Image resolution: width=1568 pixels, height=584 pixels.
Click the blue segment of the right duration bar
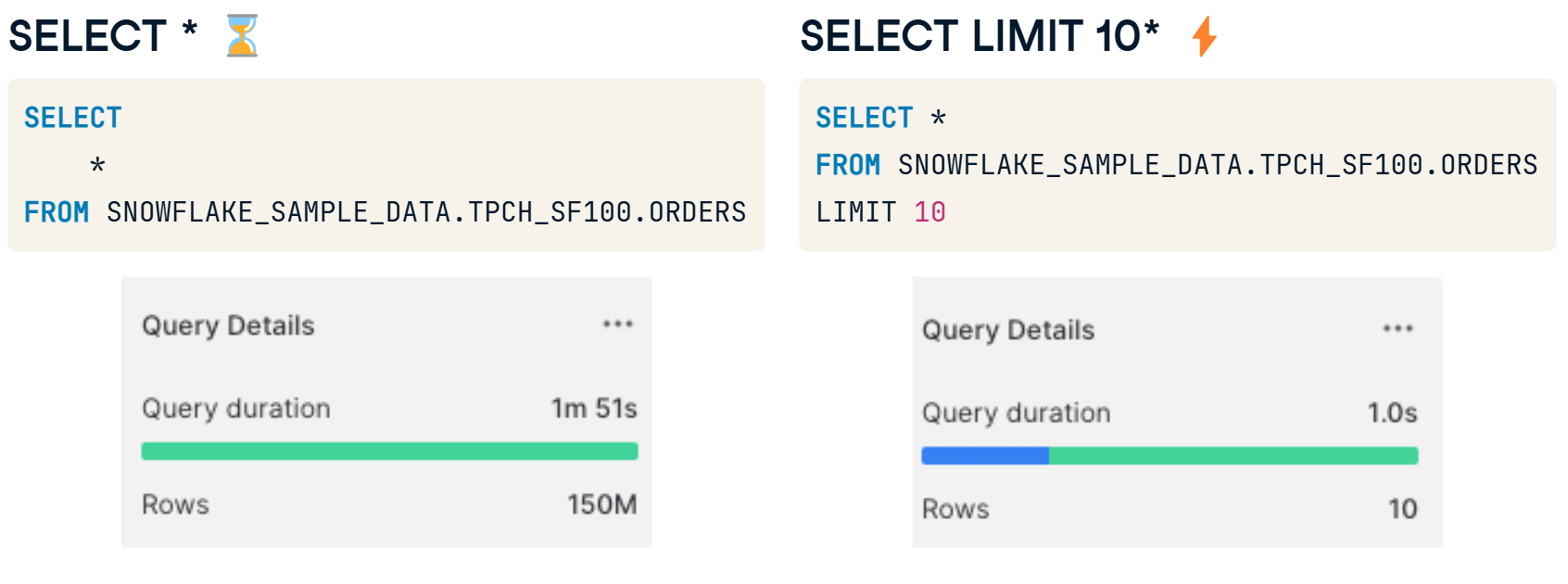pos(985,456)
